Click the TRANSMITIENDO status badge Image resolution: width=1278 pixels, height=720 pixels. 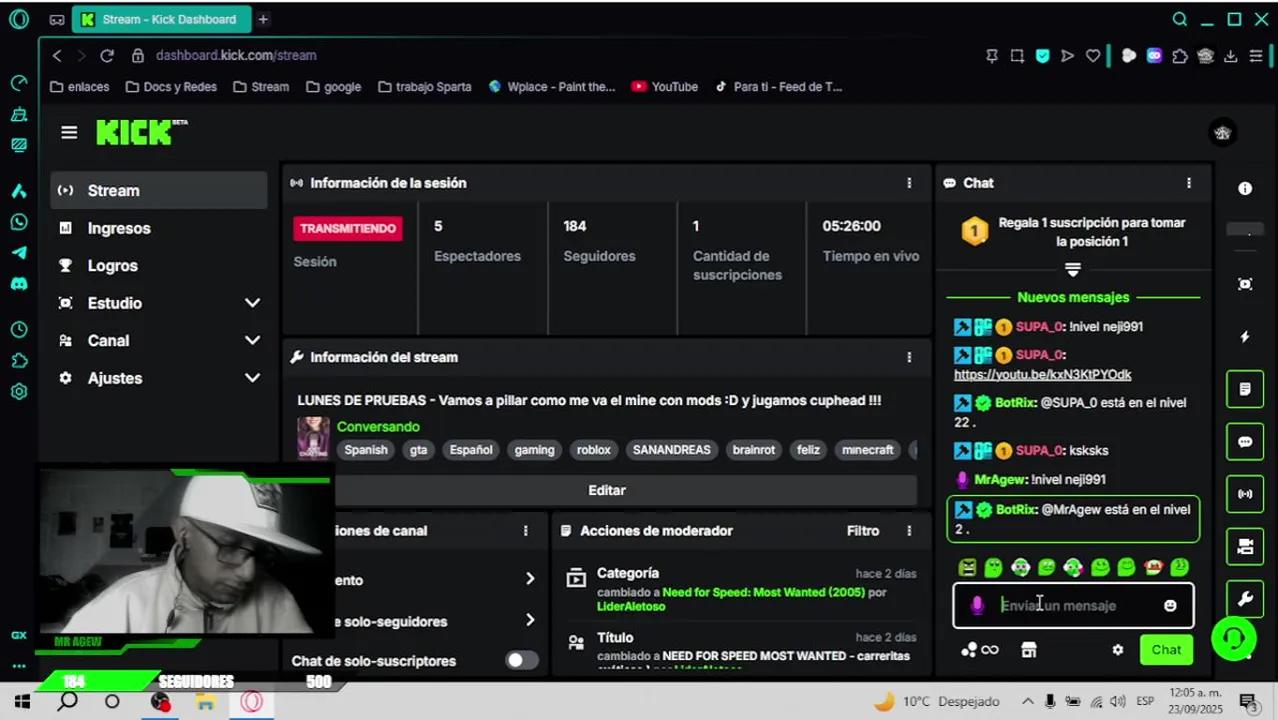point(348,228)
